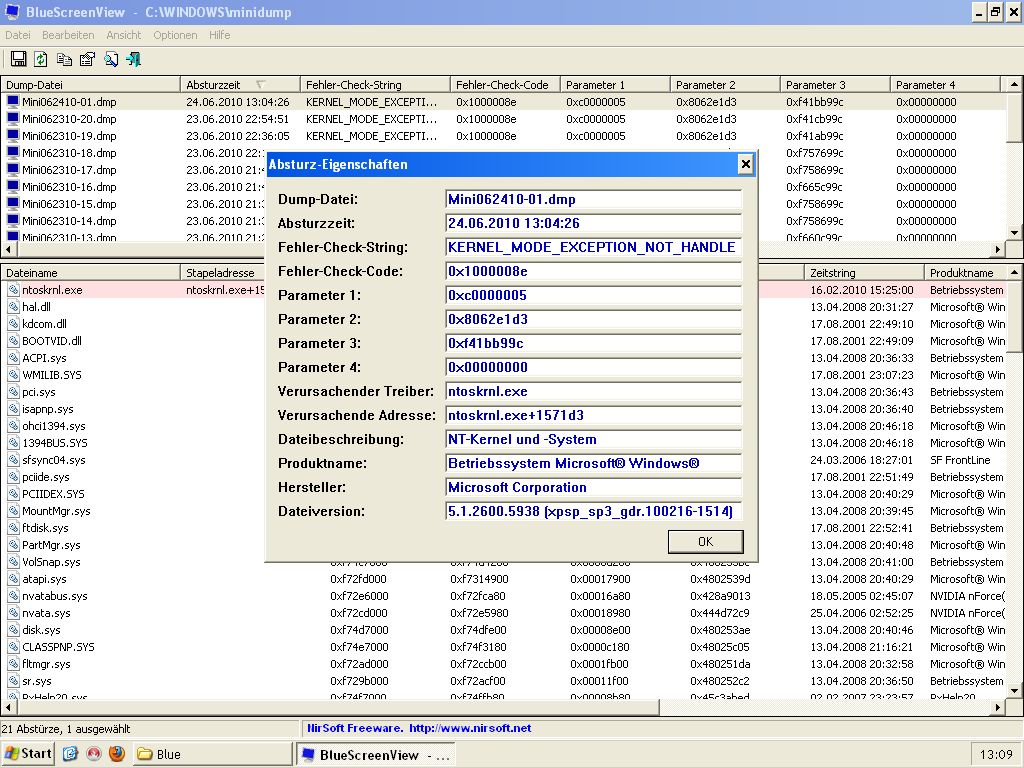Click the 23.06.2010 22:36:05 crash time cell
1024x768 pixels.
pyautogui.click(x=238, y=136)
